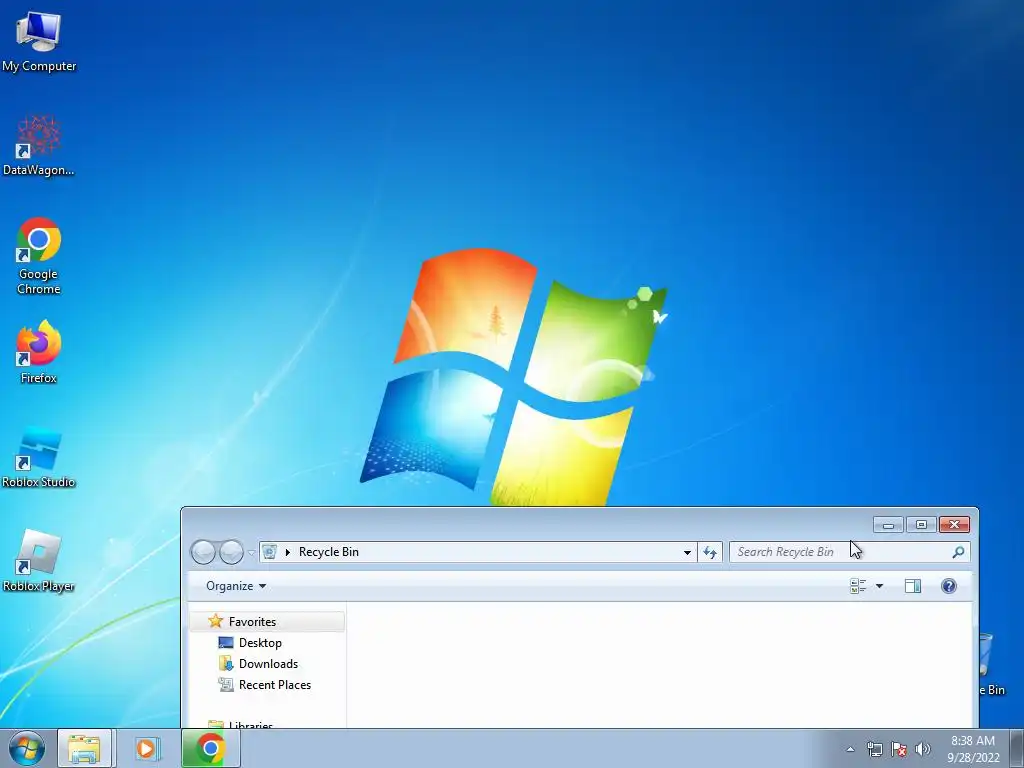The width and height of the screenshot is (1024, 768).
Task: Toggle the preview pane
Action: [x=912, y=586]
